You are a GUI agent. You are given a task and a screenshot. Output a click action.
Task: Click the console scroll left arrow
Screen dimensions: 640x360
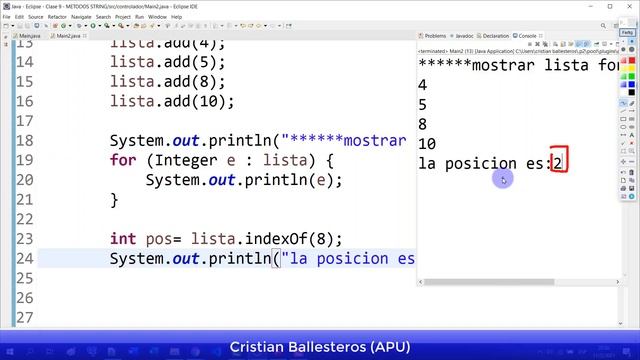pos(420,282)
